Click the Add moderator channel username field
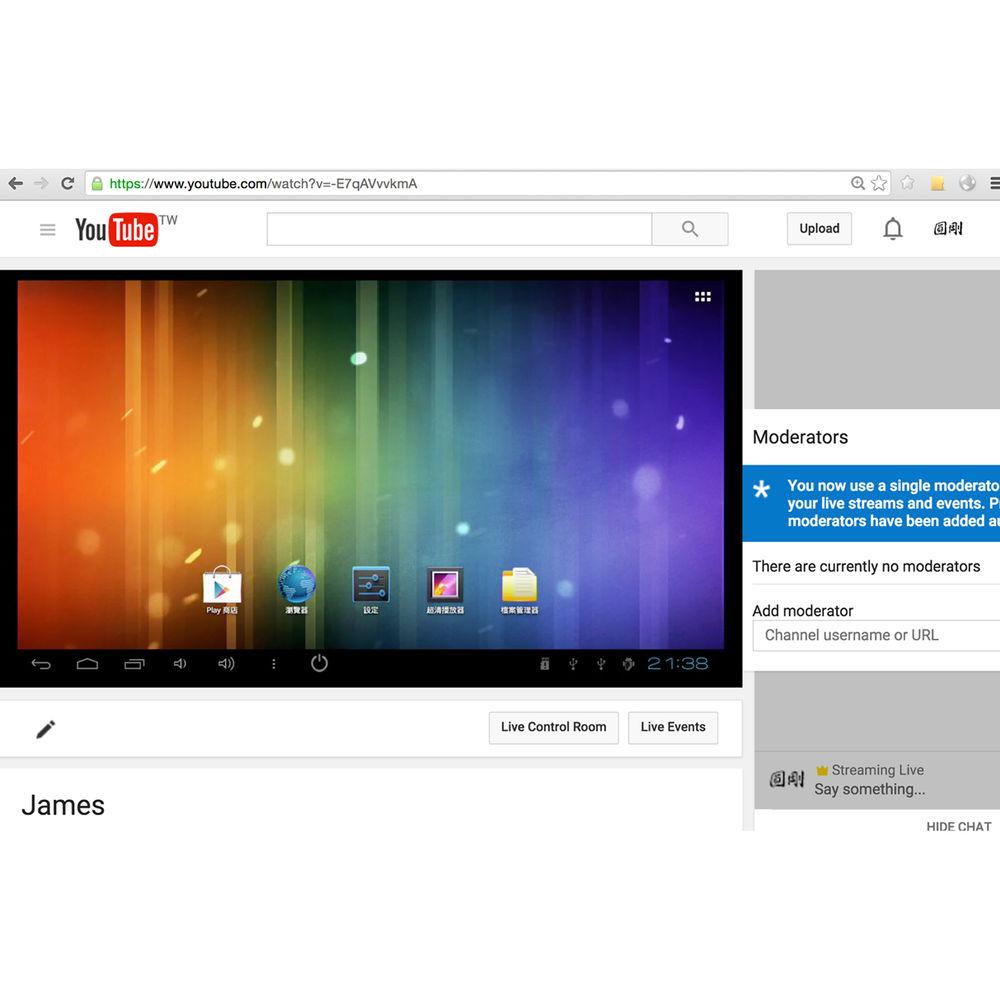Screen dimensions: 1000x1000 tap(875, 635)
